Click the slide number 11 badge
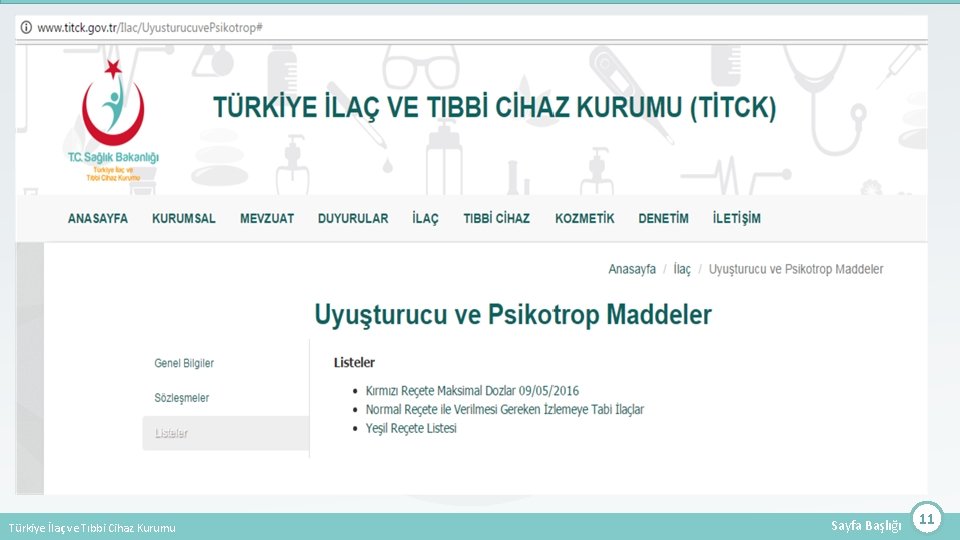Viewport: 960px width, 540px height. [x=926, y=519]
